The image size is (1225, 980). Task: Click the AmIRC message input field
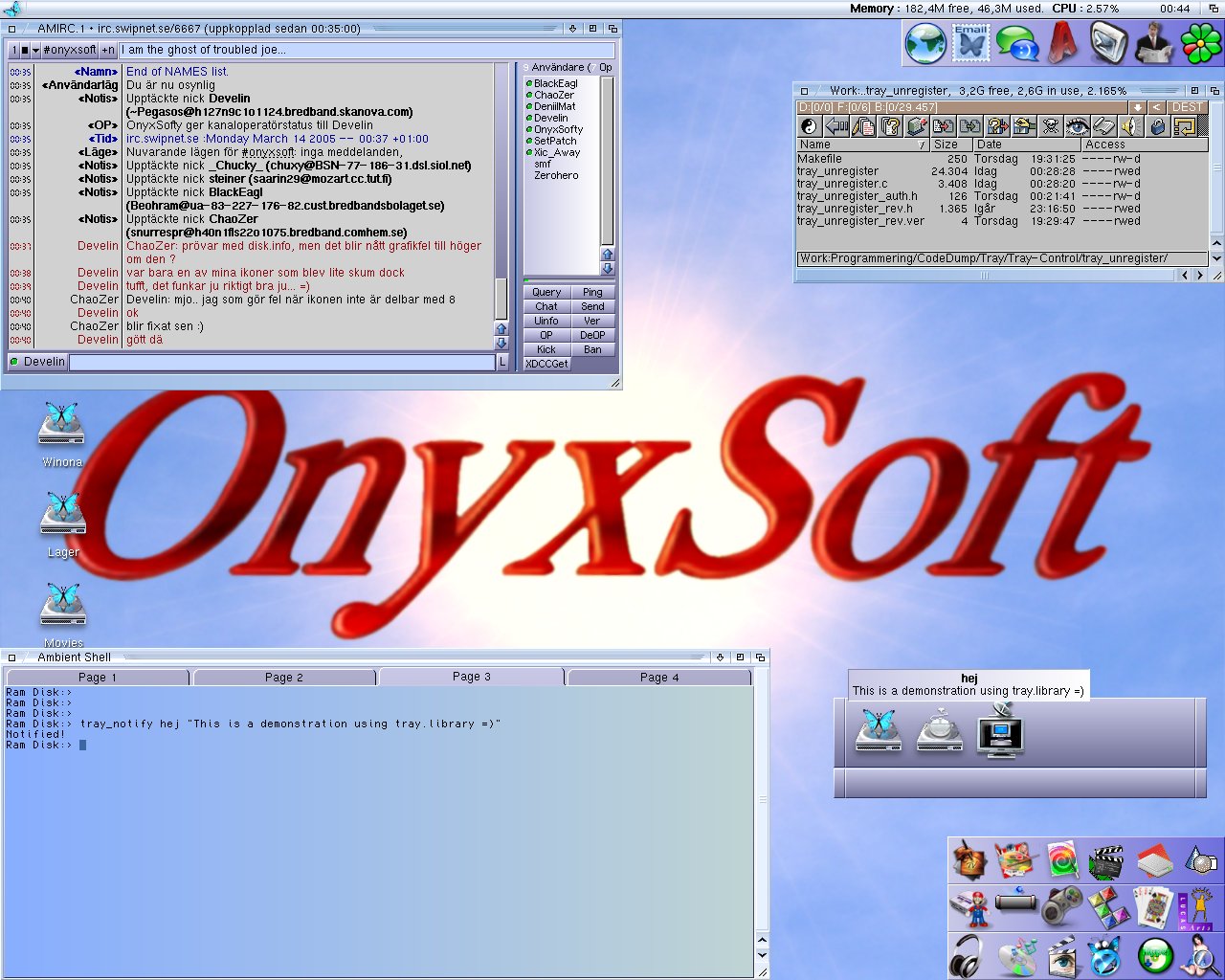281,362
